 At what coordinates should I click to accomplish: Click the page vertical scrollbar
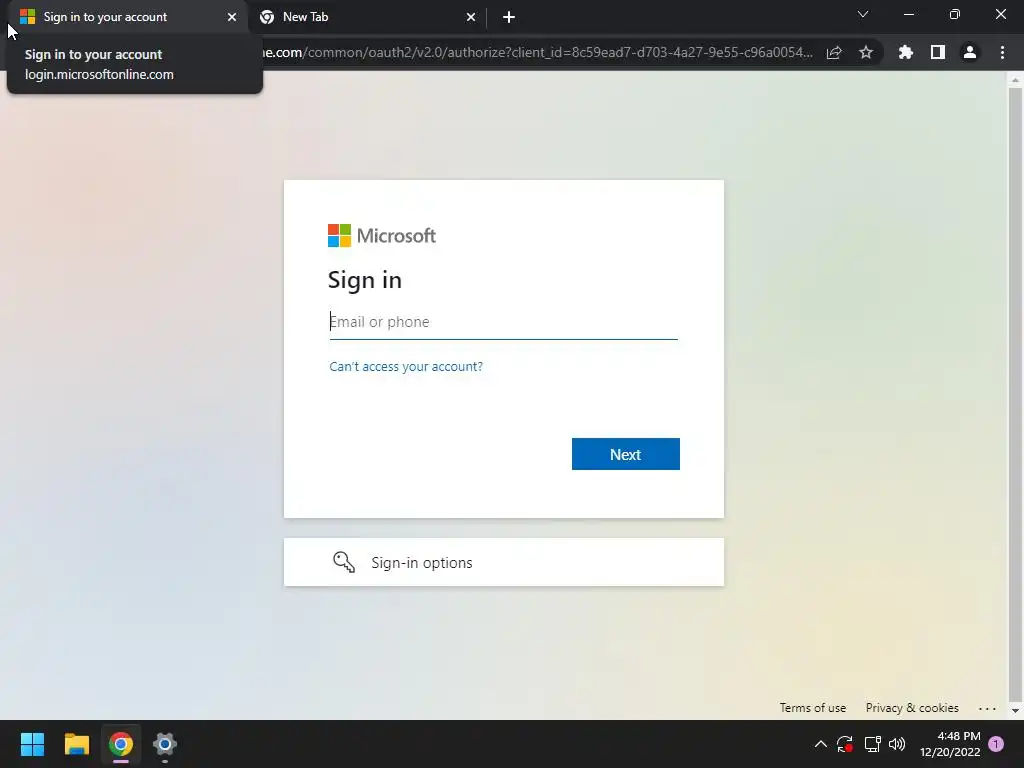pos(1015,394)
